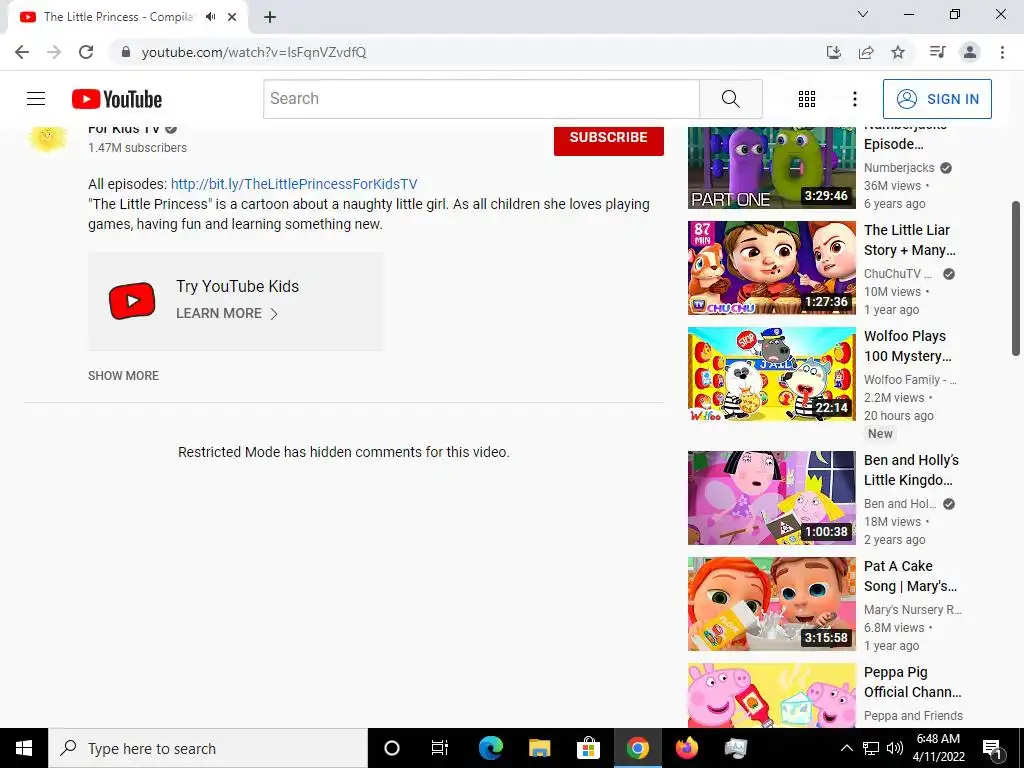Click the taskbar 'Type here to search' box
The width and height of the screenshot is (1024, 768).
point(208,748)
